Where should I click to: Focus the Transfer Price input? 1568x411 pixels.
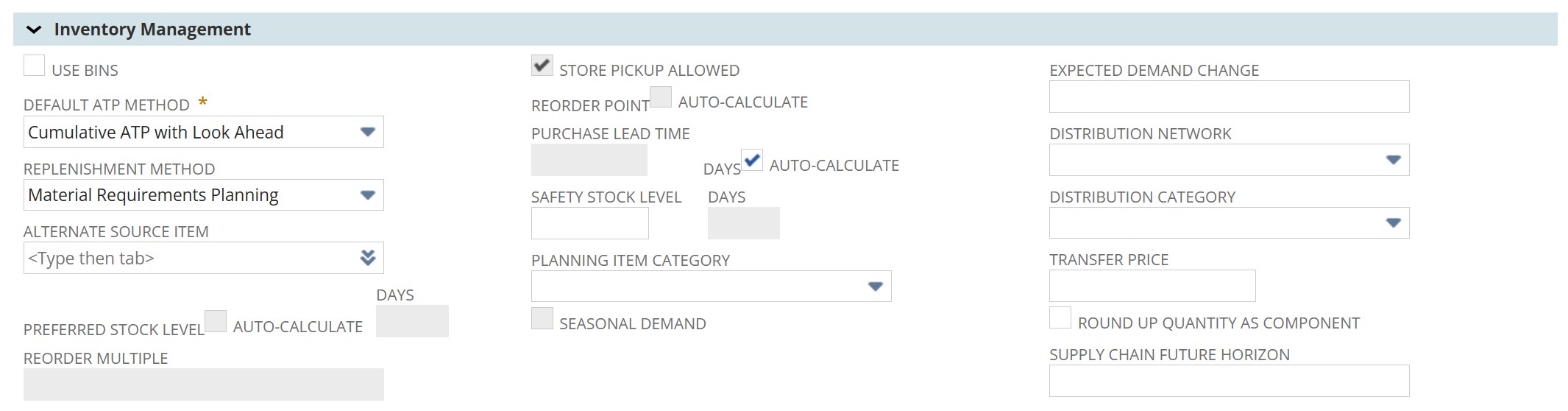click(1152, 287)
